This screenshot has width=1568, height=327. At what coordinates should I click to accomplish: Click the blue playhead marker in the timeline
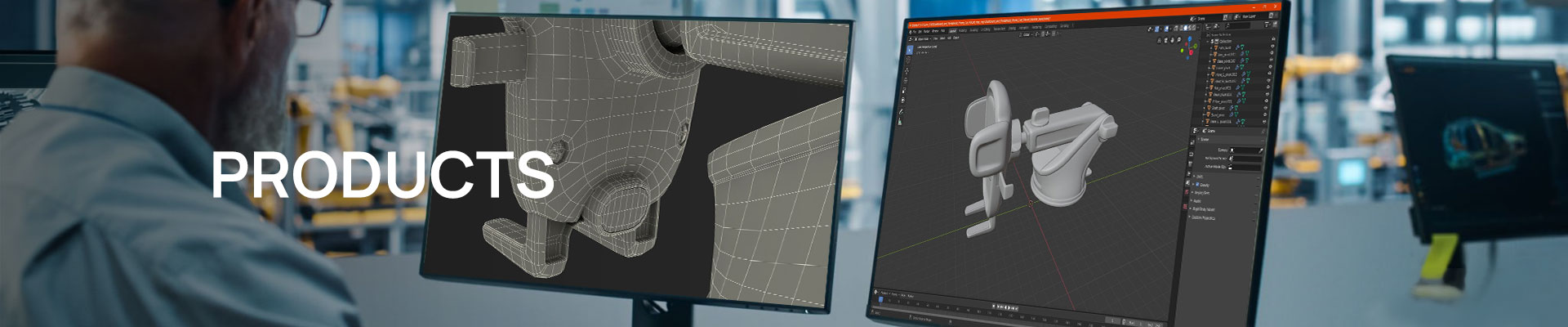coord(881,300)
